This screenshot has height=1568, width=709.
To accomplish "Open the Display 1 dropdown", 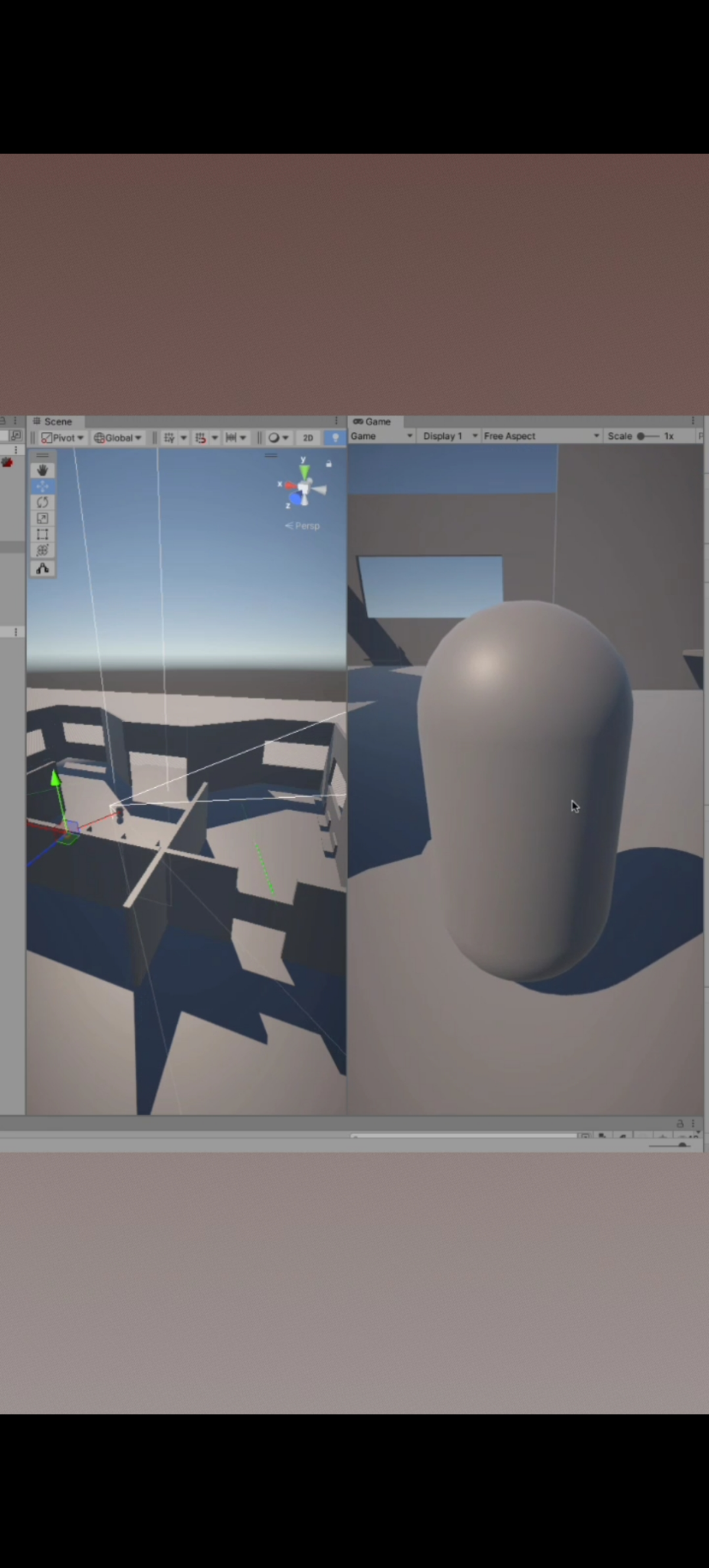I will (450, 436).
